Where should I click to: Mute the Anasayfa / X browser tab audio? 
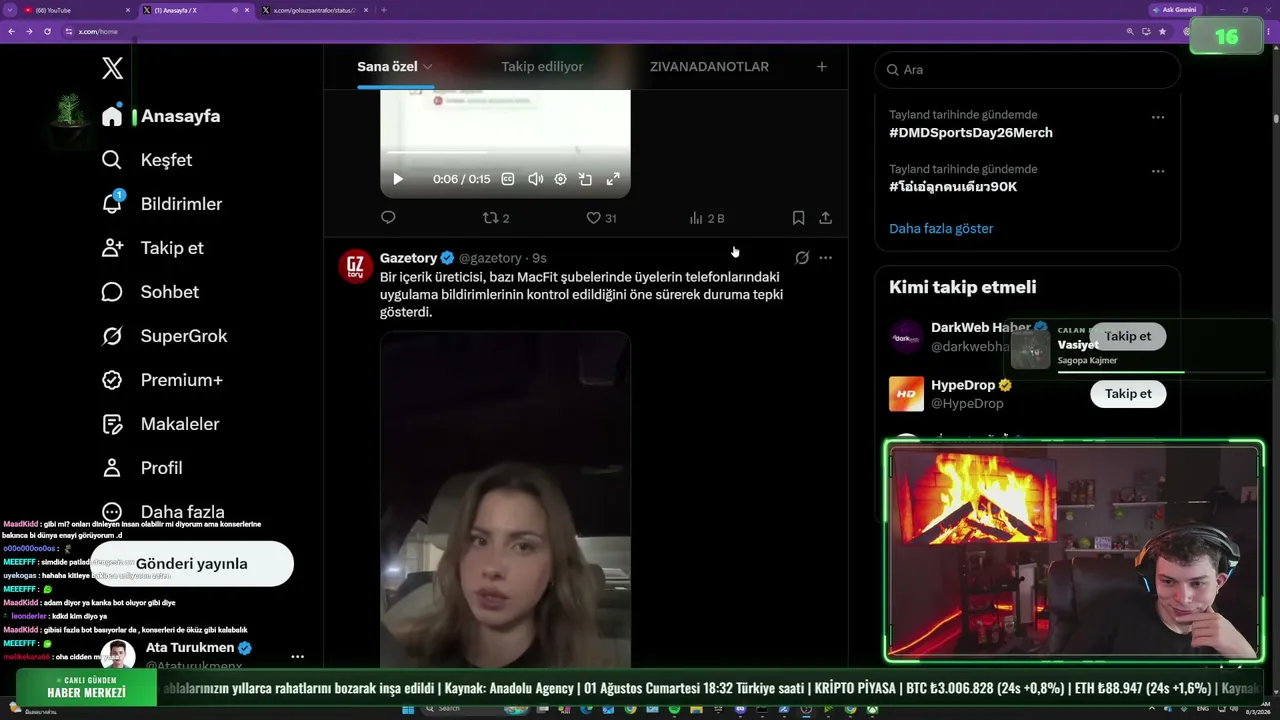pos(235,10)
